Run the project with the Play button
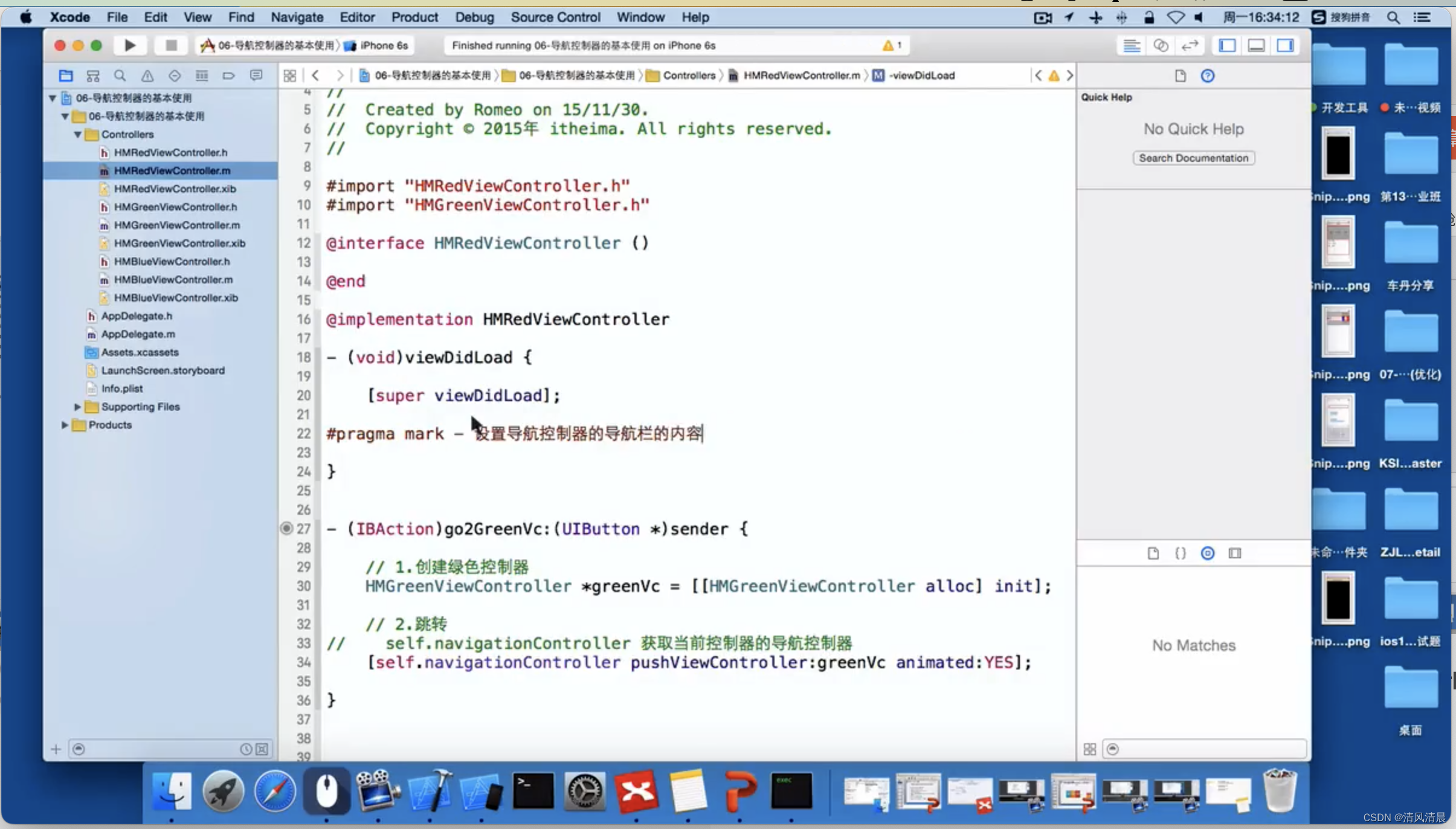1456x829 pixels. pos(130,45)
